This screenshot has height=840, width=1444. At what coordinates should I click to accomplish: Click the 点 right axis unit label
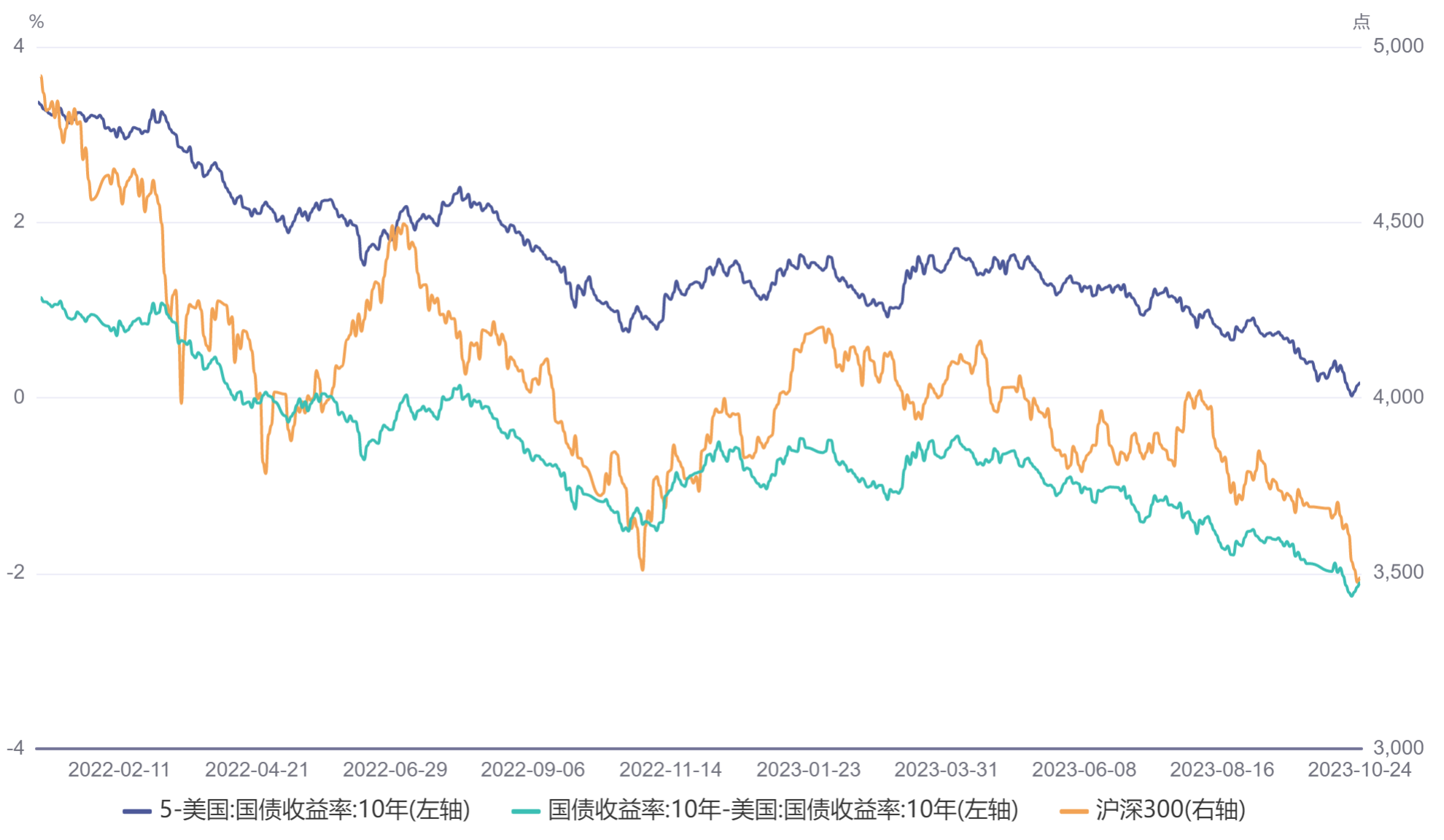click(1361, 23)
